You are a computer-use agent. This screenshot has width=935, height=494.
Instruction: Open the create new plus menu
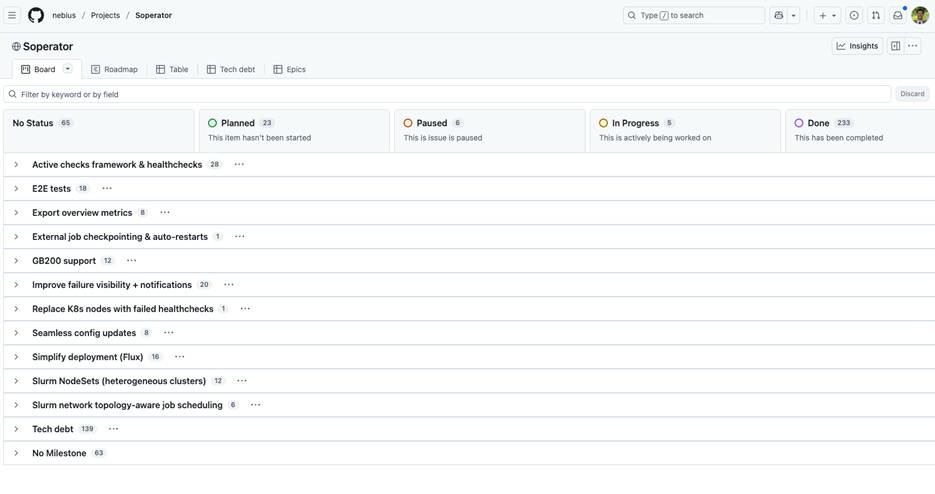827,16
